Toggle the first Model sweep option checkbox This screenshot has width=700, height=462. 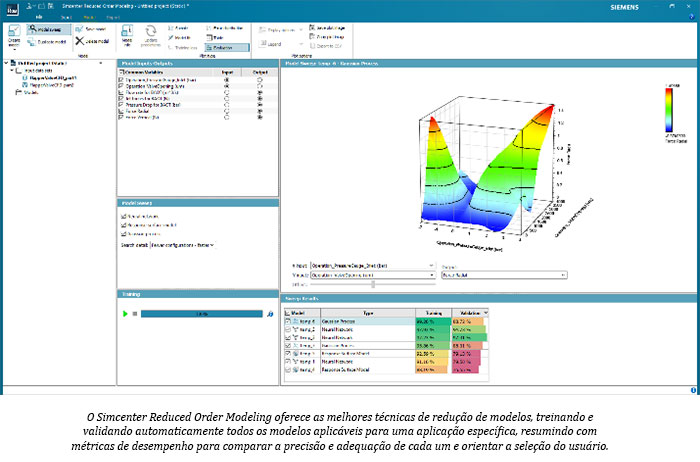click(124, 216)
